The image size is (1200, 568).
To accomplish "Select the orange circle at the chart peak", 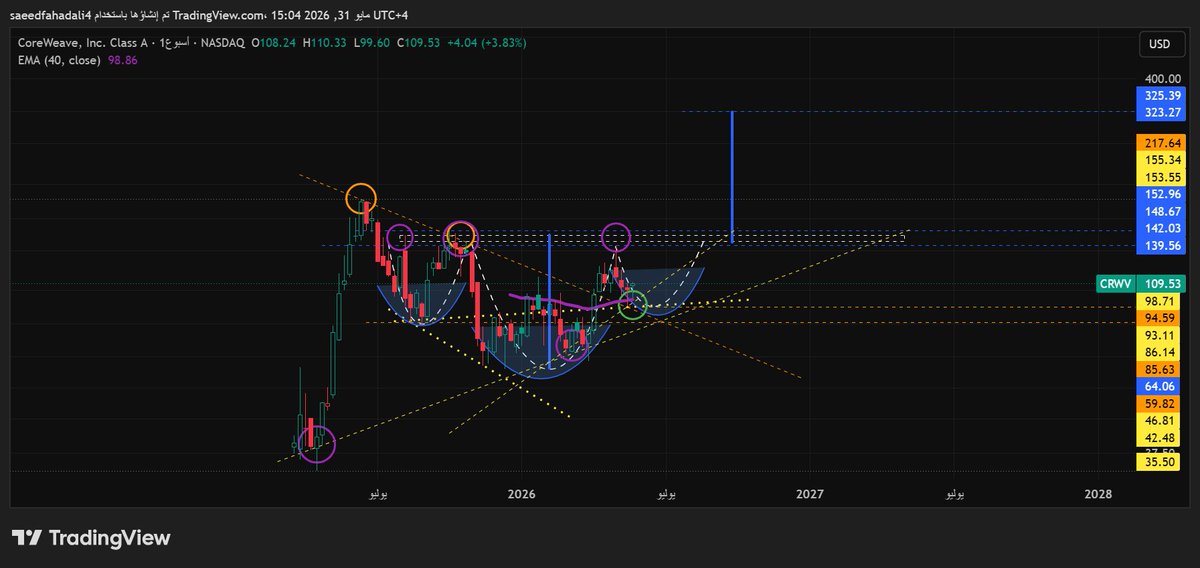I will click(361, 198).
